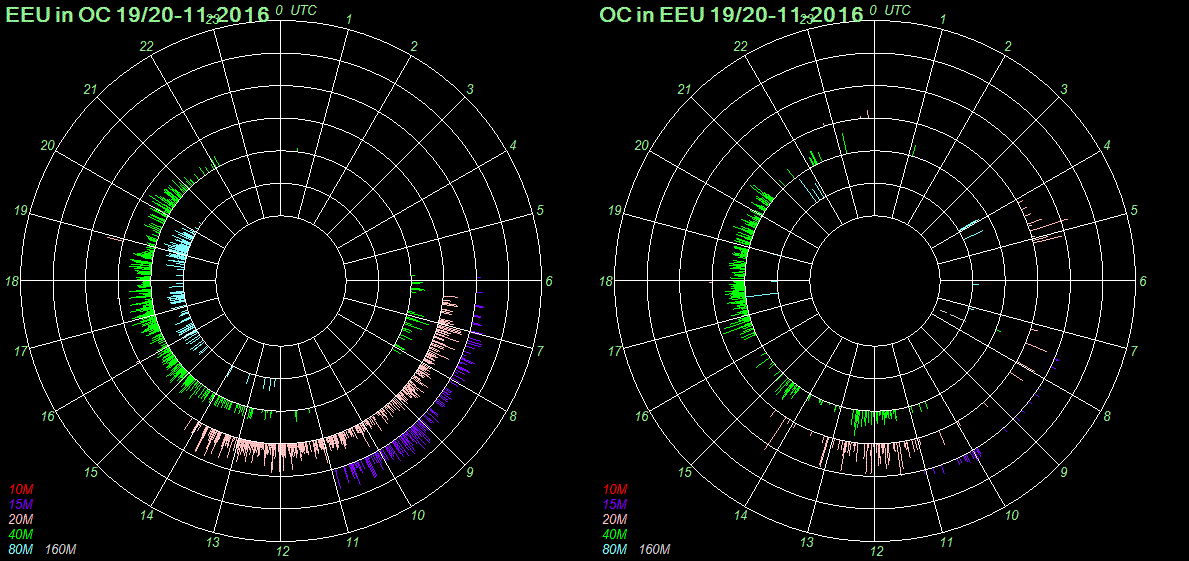Click the 10M legend label in EEU in OC chart
This screenshot has width=1189, height=561.
20,489
